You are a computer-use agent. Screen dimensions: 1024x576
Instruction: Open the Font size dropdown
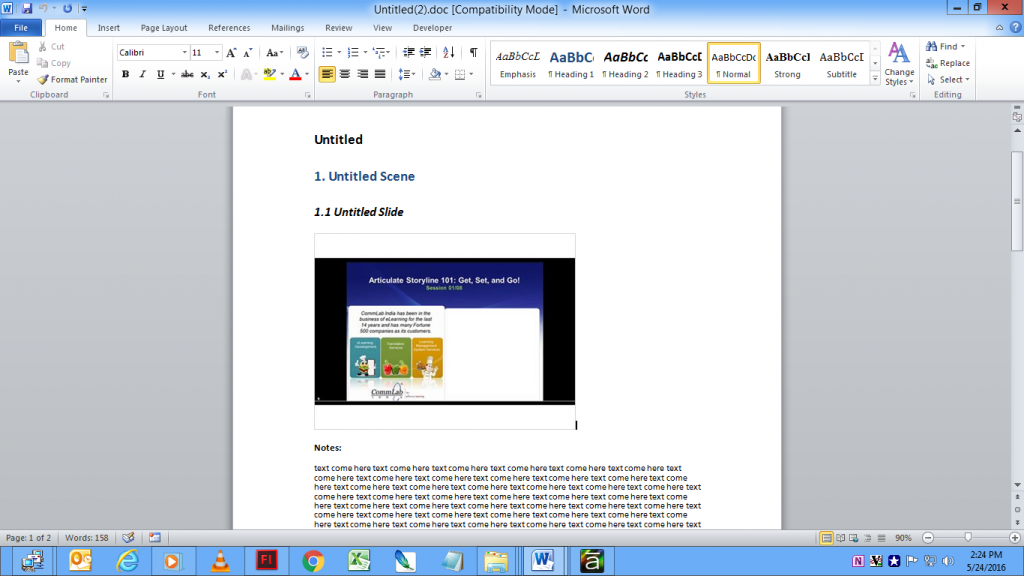coord(216,52)
